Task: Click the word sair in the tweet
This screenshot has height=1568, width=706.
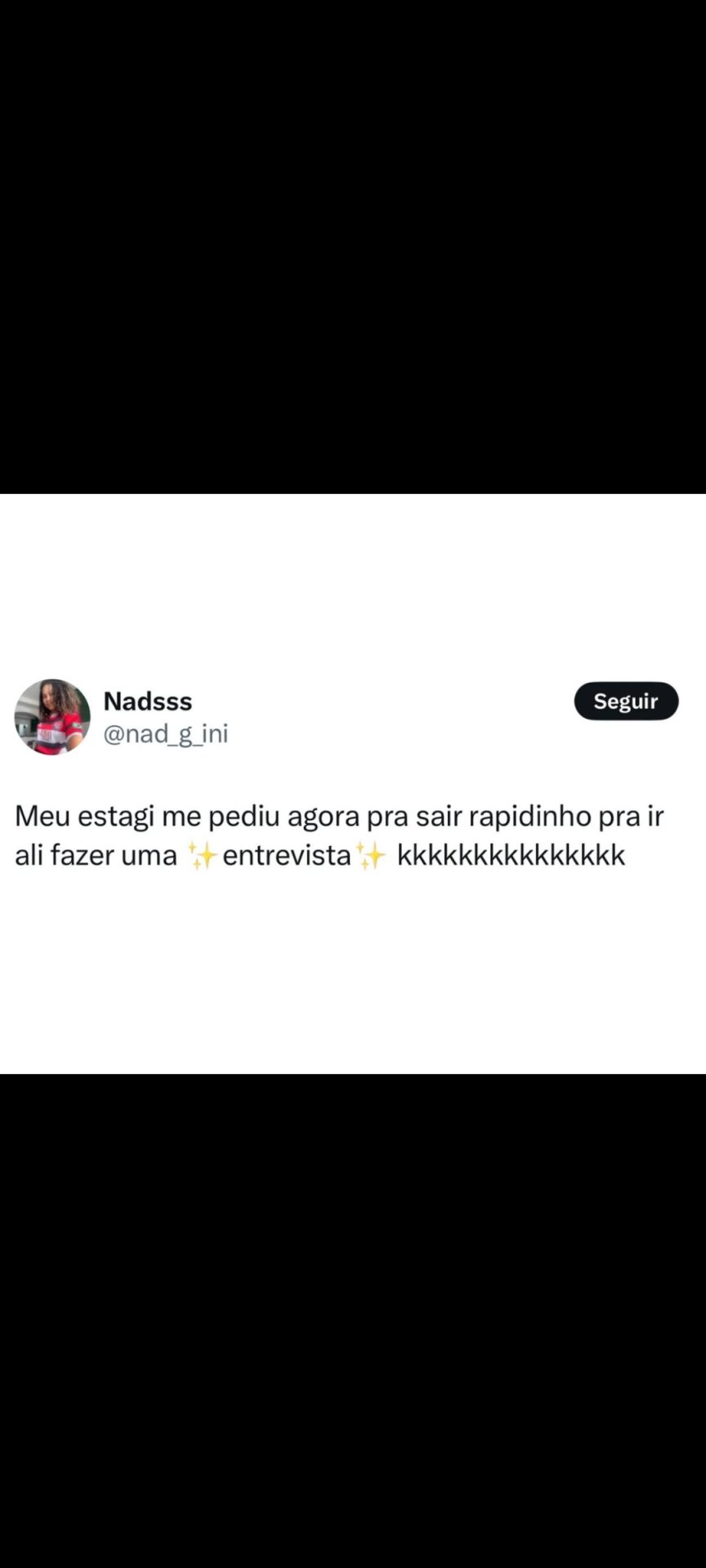Action: [439, 816]
